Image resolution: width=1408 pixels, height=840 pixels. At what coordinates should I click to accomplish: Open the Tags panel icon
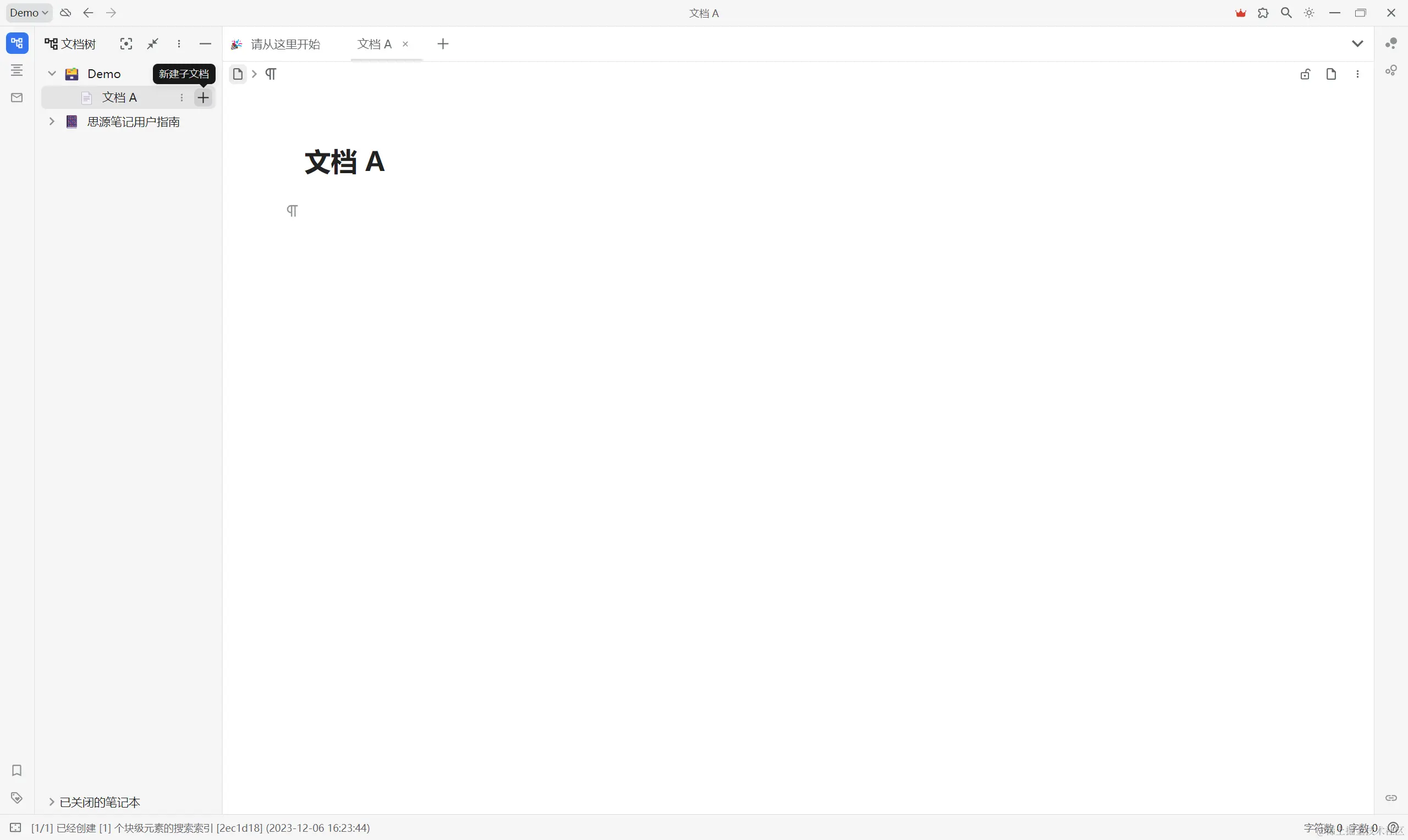(17, 798)
